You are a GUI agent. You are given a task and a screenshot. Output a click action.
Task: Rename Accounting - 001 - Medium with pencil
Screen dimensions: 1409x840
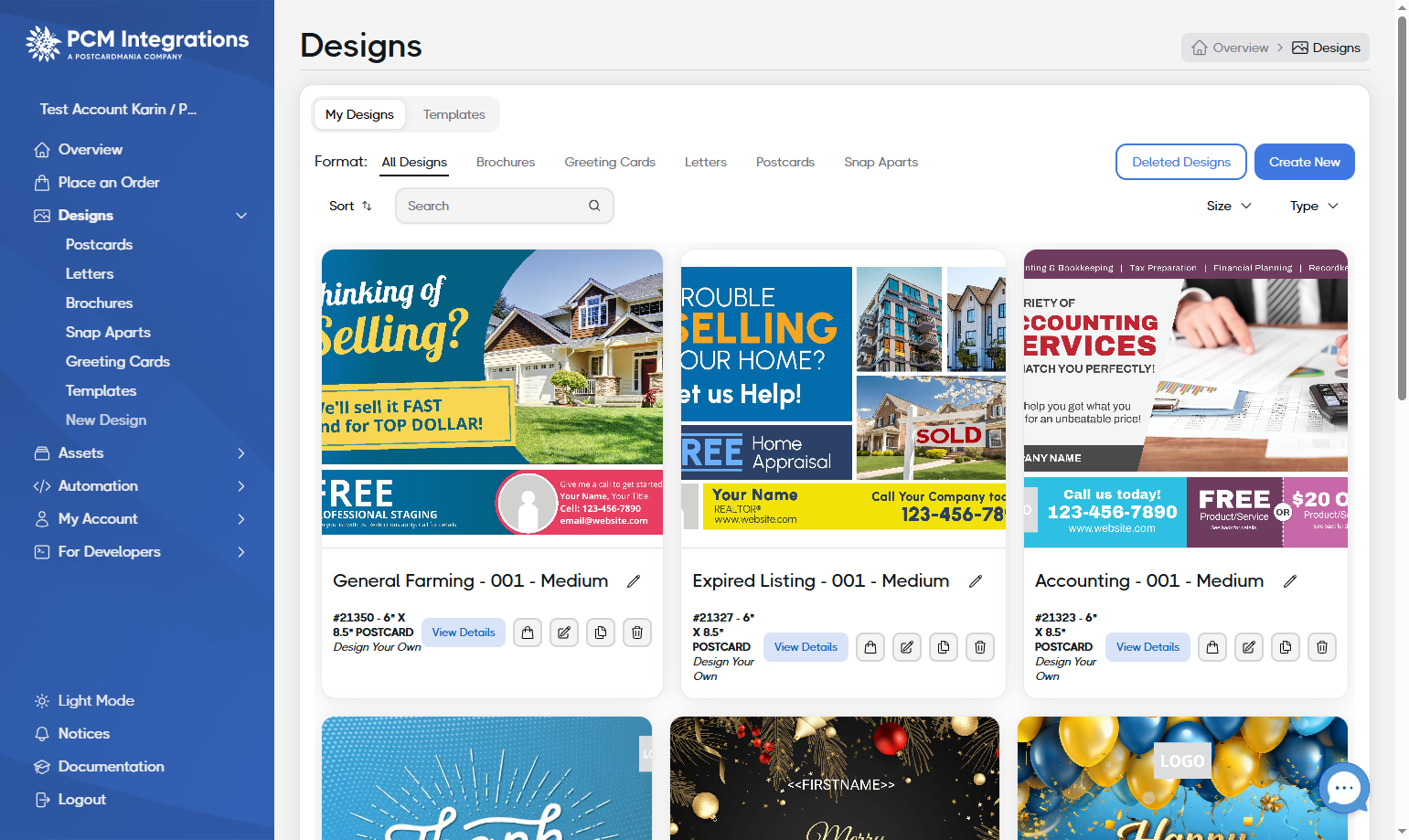point(1290,581)
